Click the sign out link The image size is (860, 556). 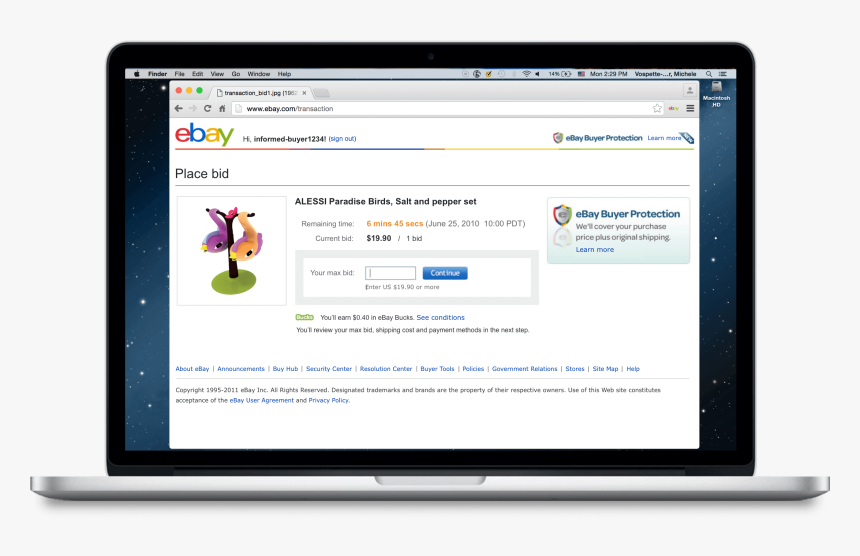(x=342, y=139)
